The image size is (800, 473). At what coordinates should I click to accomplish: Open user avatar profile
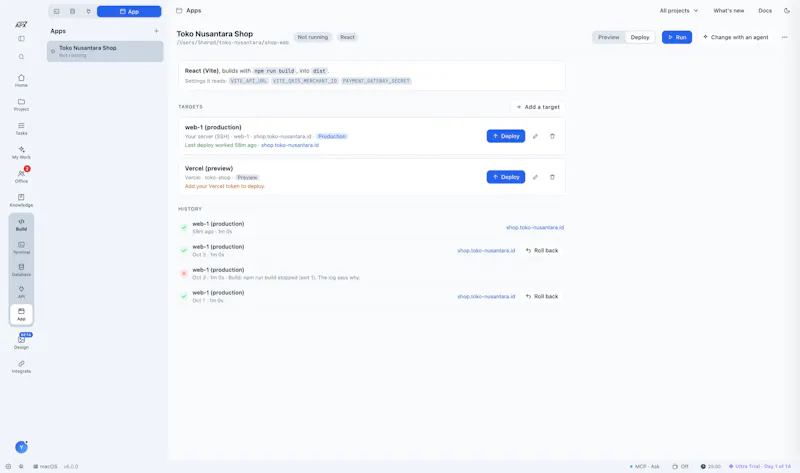[x=21, y=447]
